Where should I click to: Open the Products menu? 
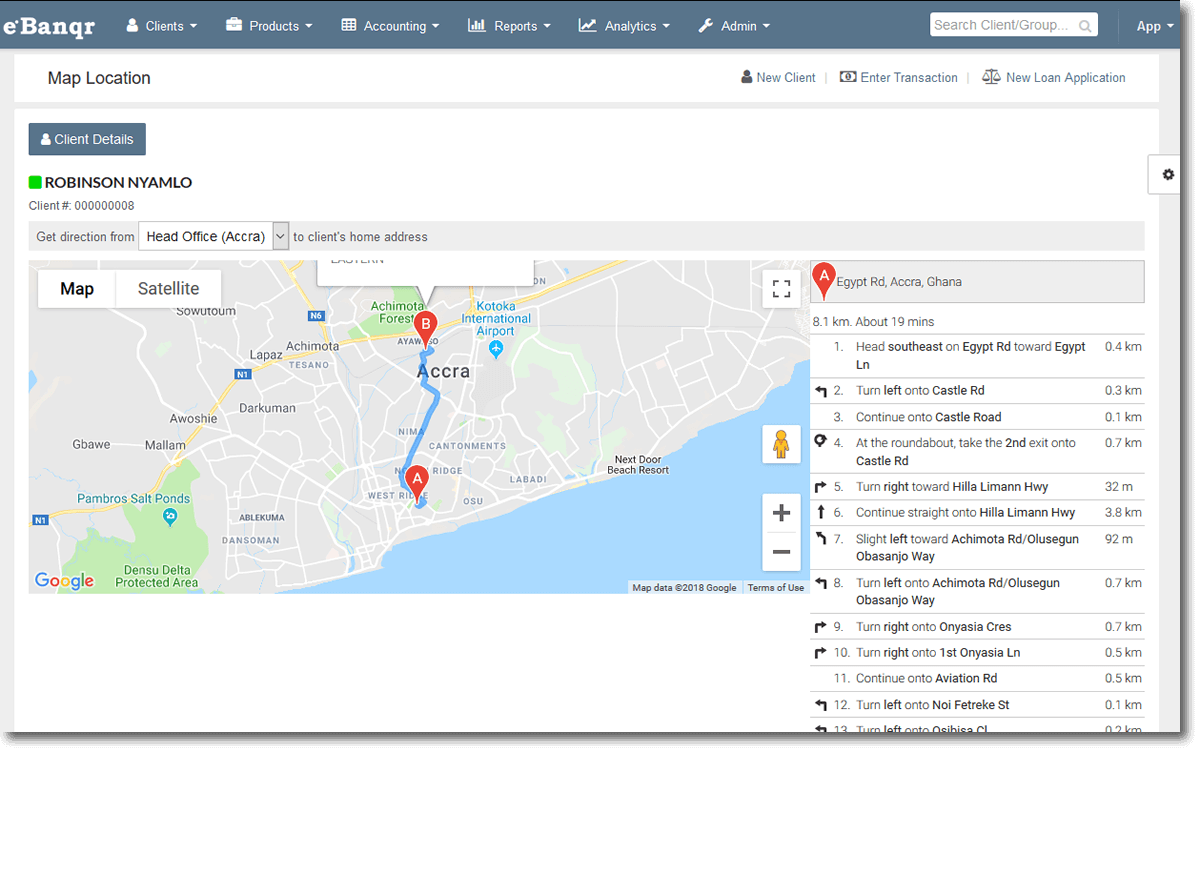point(269,26)
